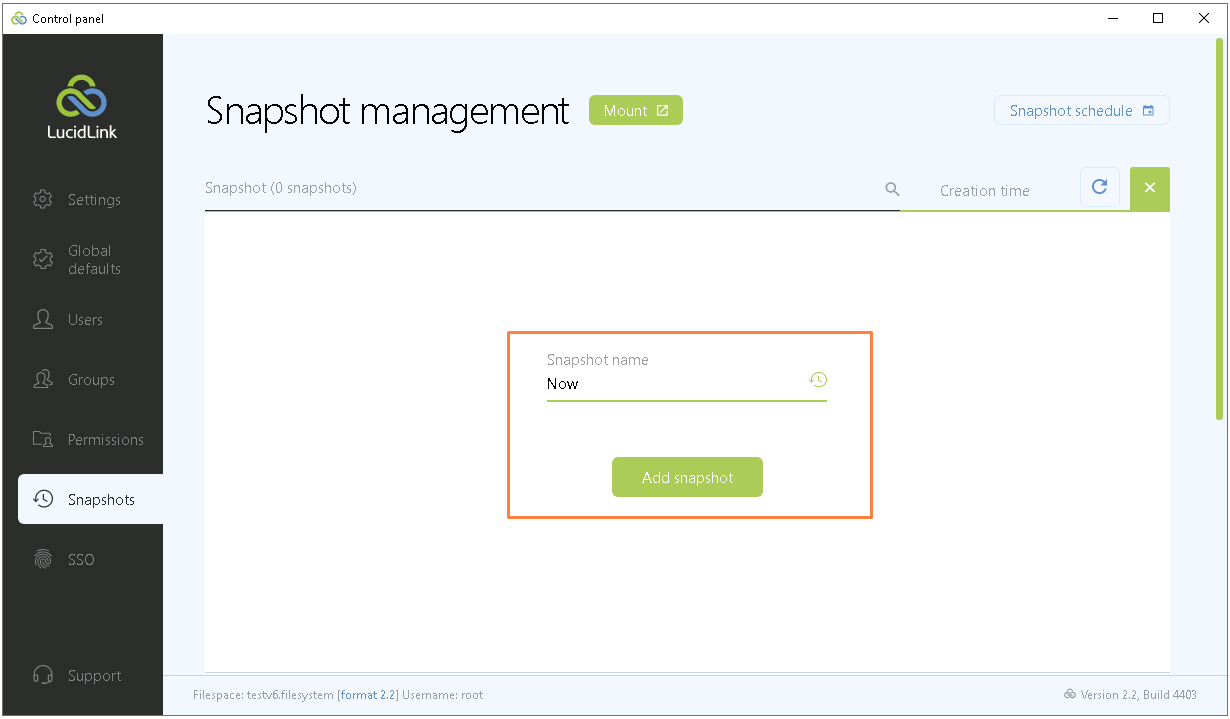Screen dimensions: 1230x719
Task: Click the LucidLink logo
Action: point(82,106)
